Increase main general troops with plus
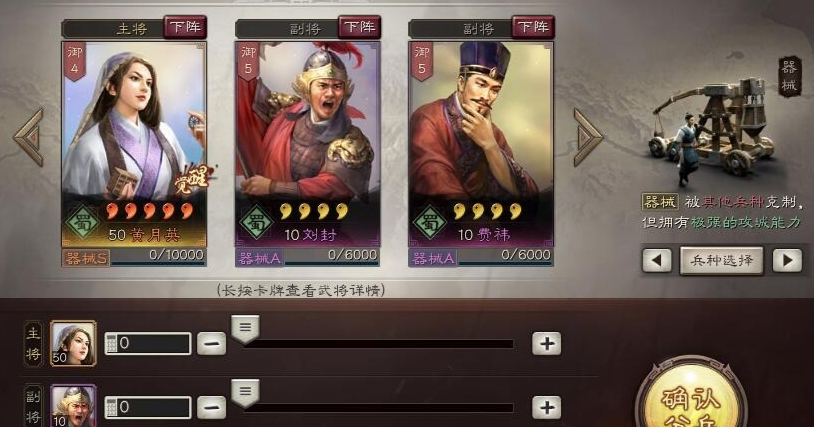Viewport: 814px width, 427px height. tap(547, 343)
